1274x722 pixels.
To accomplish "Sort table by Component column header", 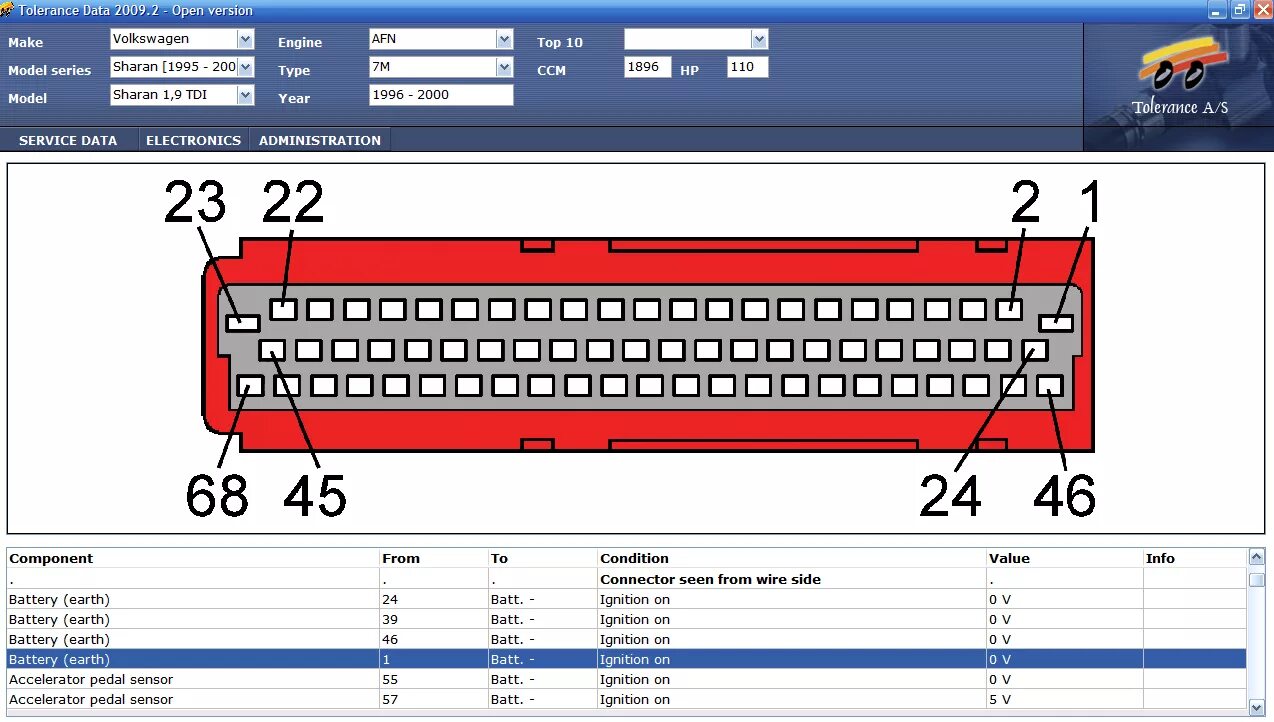I will pos(51,558).
